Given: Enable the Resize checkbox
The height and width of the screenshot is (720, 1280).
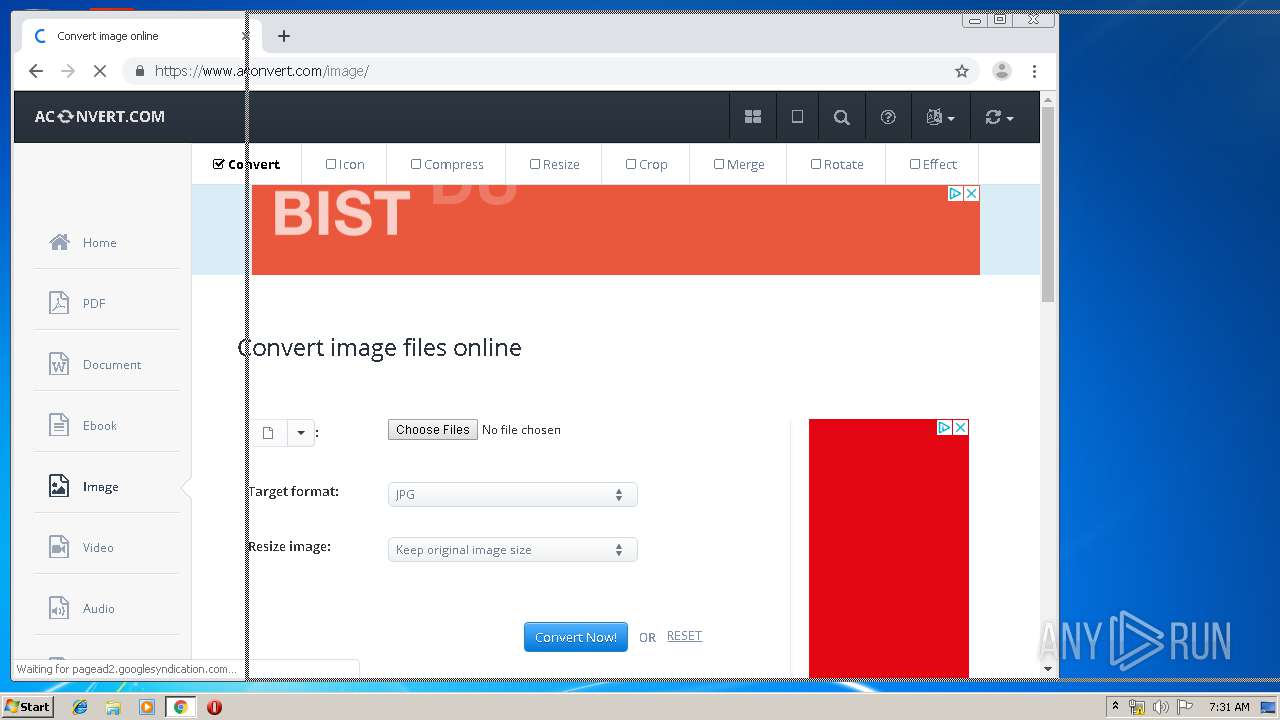Looking at the screenshot, I should coord(535,164).
